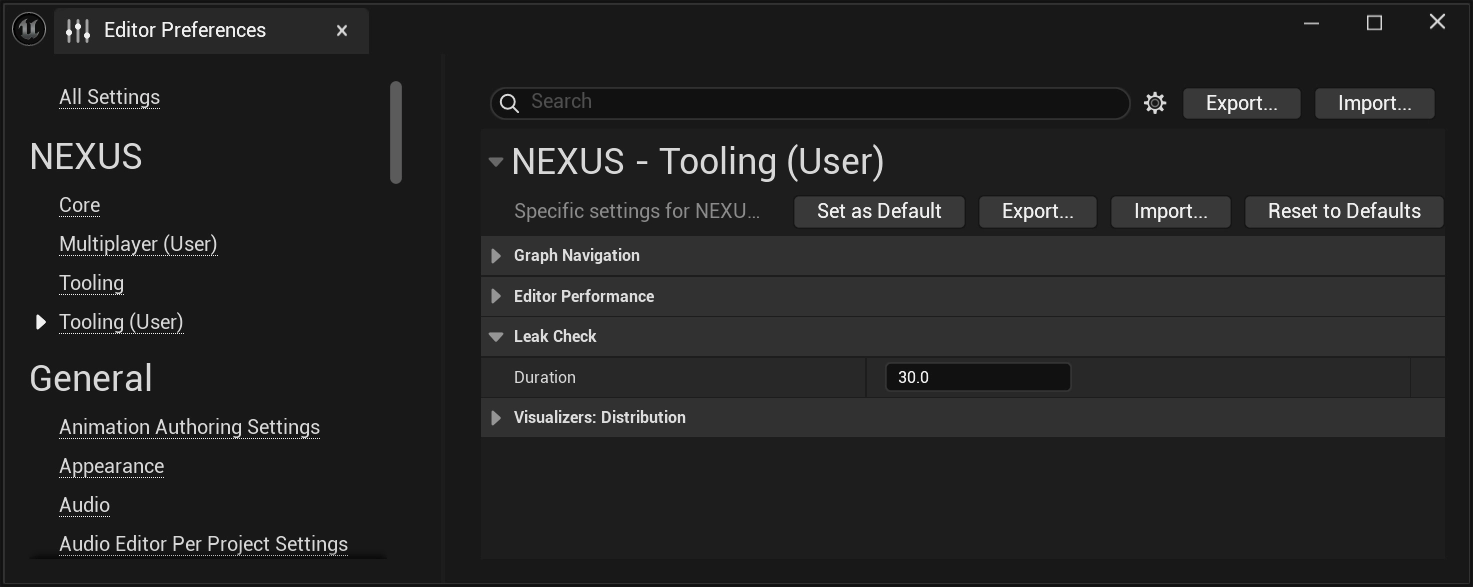
Task: Expand Tooling (User) in the sidebar
Action: coord(40,322)
